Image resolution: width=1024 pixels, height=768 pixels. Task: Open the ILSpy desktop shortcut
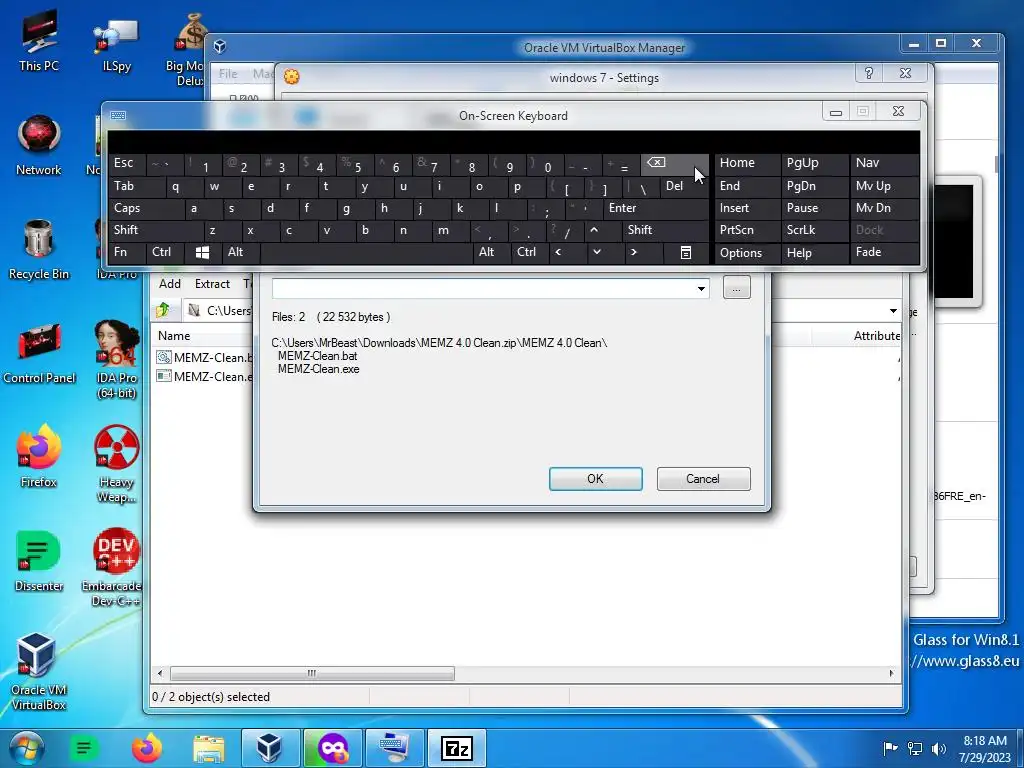click(x=116, y=42)
